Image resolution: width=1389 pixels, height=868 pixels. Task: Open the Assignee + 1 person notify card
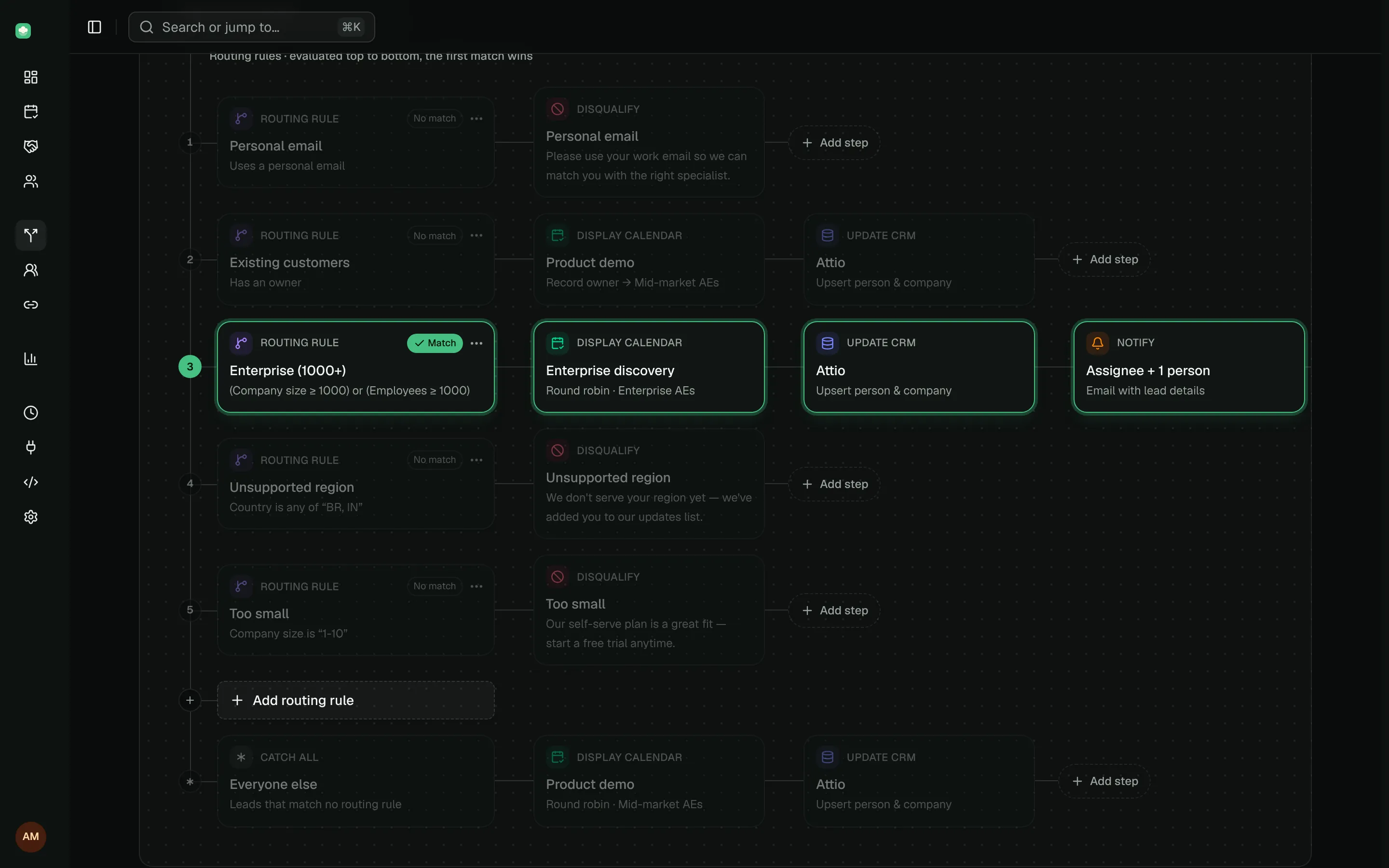1189,367
